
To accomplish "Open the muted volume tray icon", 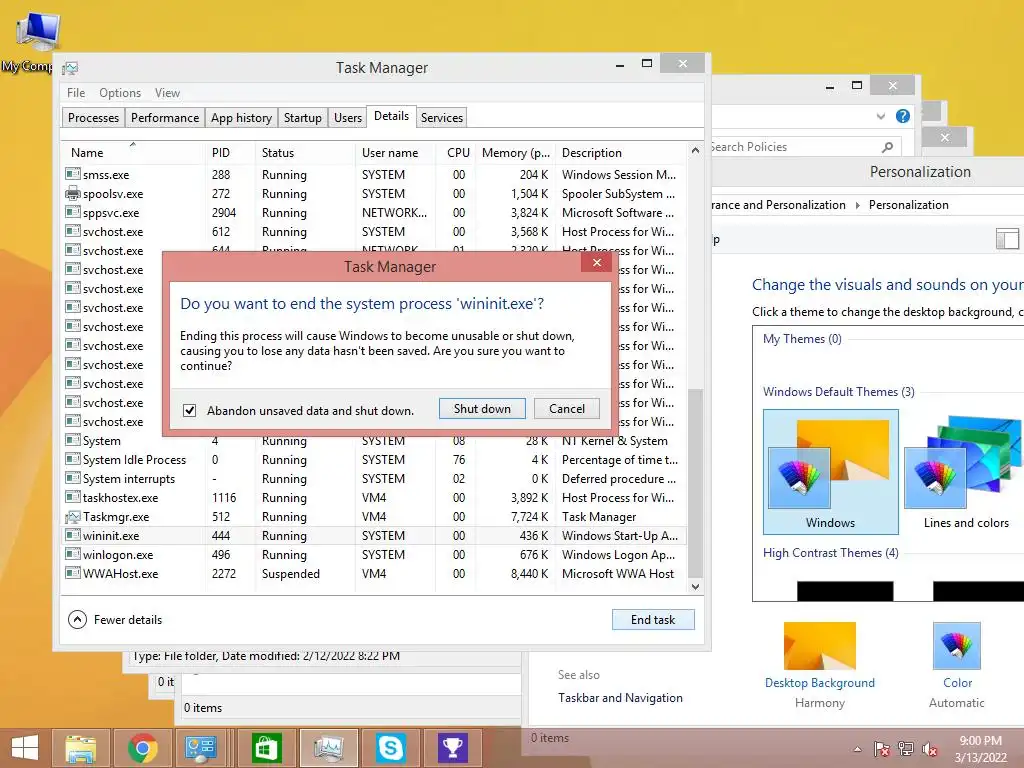I will tap(930, 749).
